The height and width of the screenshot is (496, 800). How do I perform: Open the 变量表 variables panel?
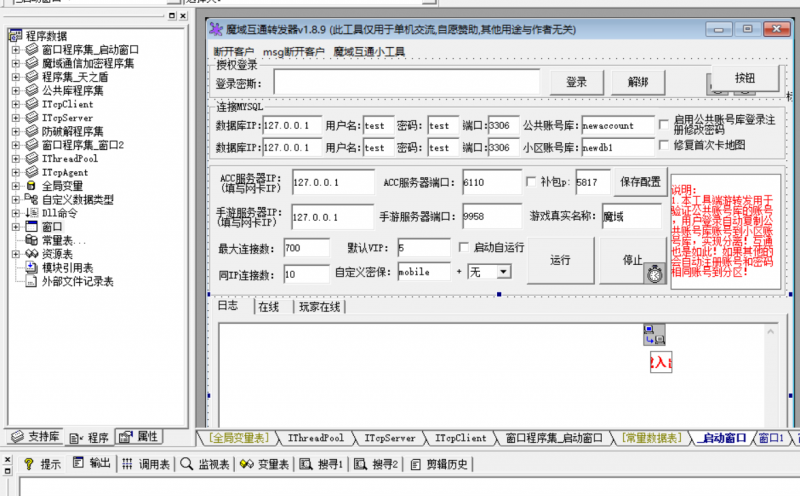[x=264, y=464]
